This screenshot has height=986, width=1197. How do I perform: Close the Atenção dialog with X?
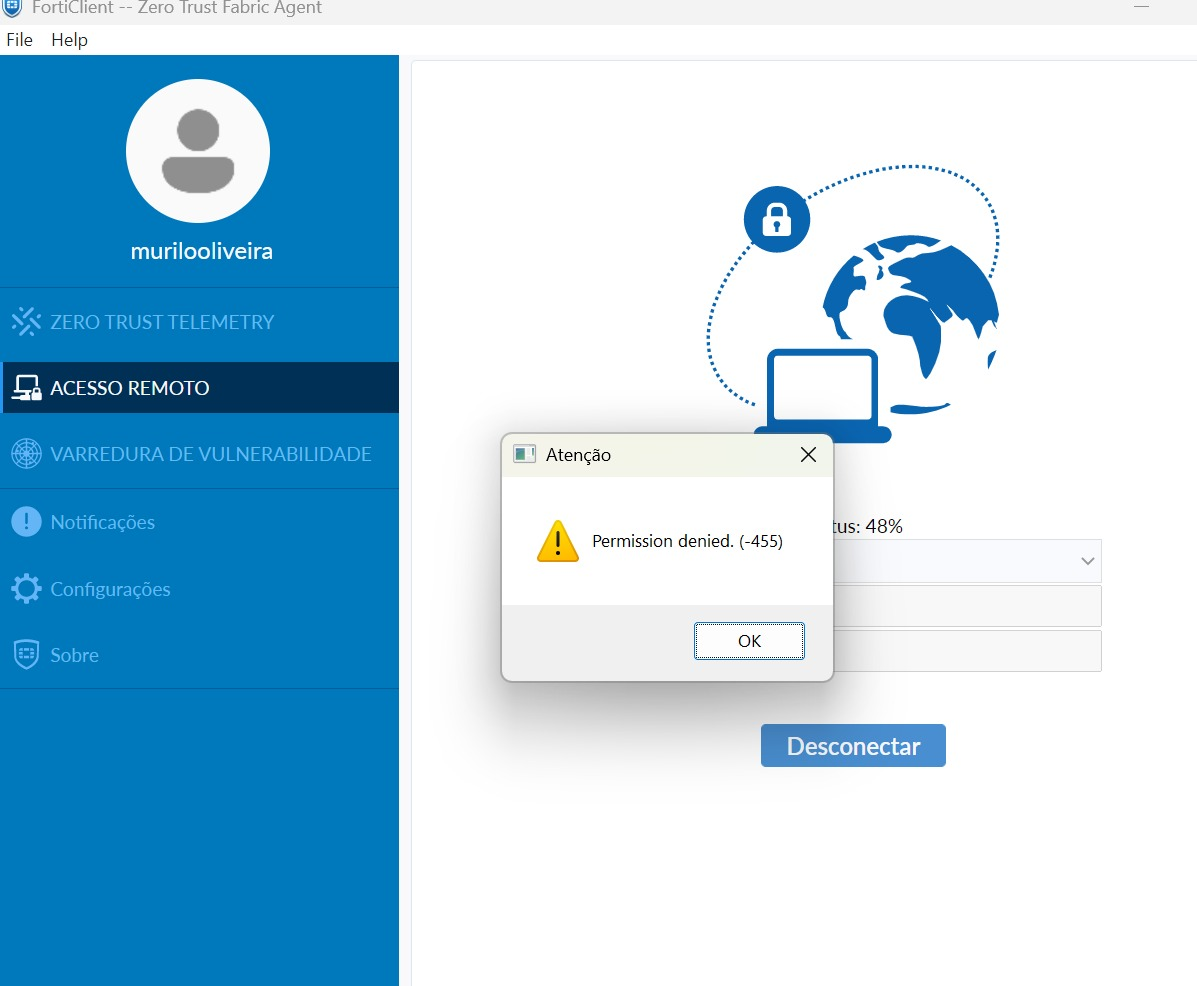[808, 455]
